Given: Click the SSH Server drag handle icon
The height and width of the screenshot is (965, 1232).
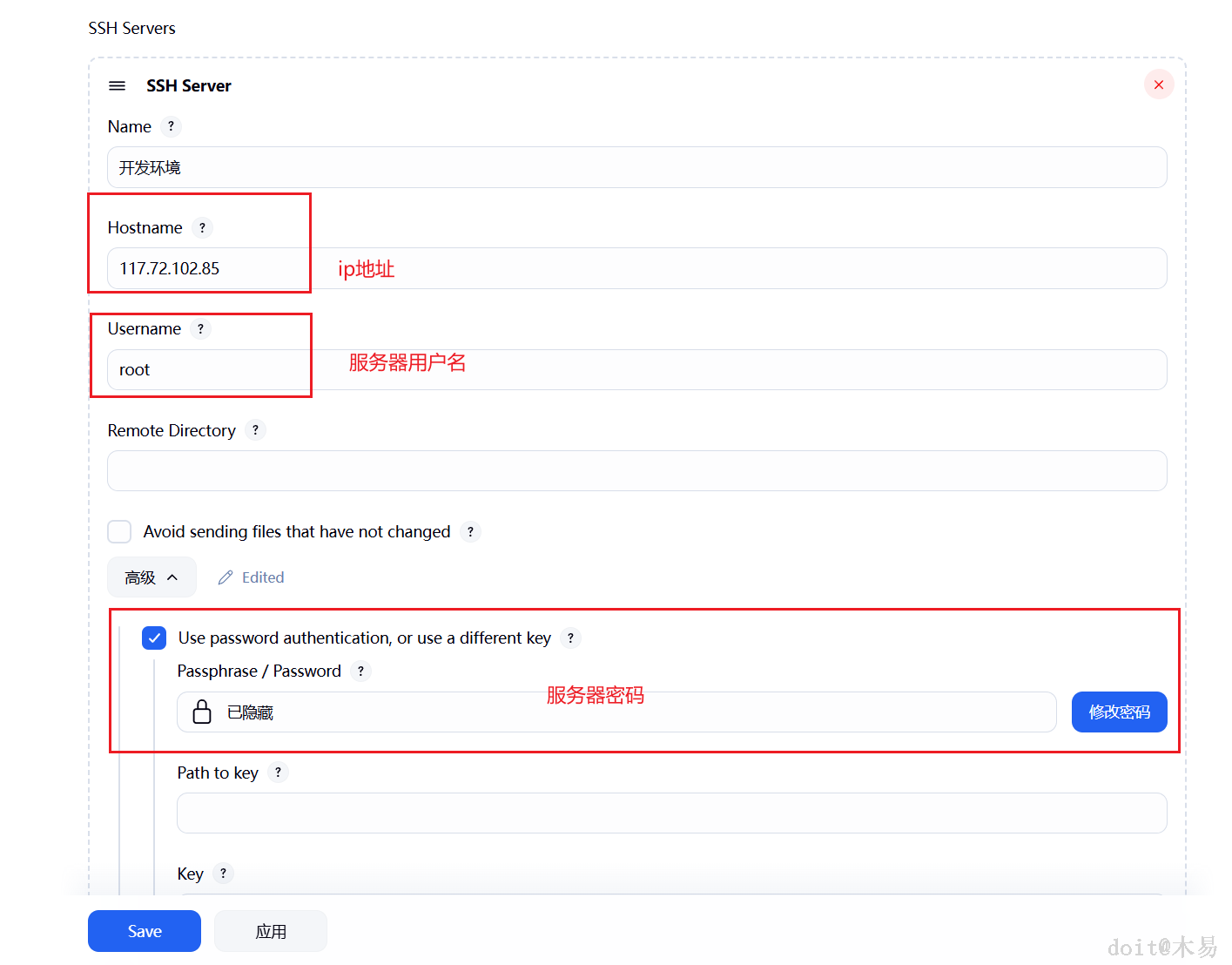Looking at the screenshot, I should click(x=117, y=85).
